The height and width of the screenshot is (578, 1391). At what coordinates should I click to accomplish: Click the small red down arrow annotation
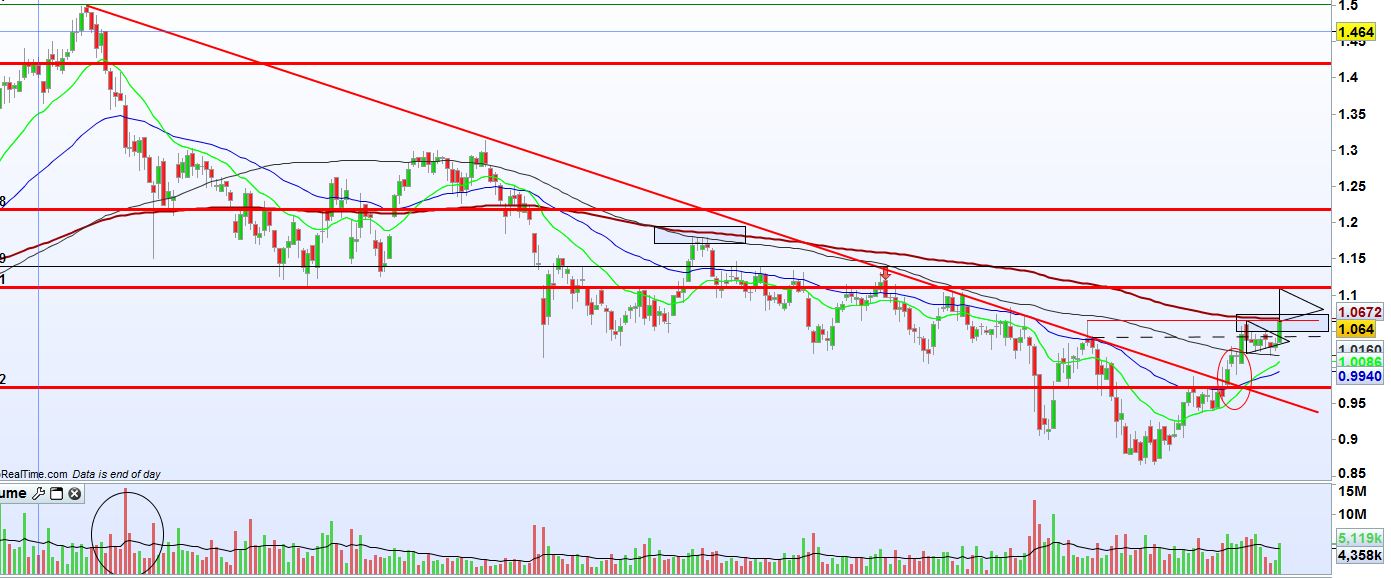click(x=885, y=272)
